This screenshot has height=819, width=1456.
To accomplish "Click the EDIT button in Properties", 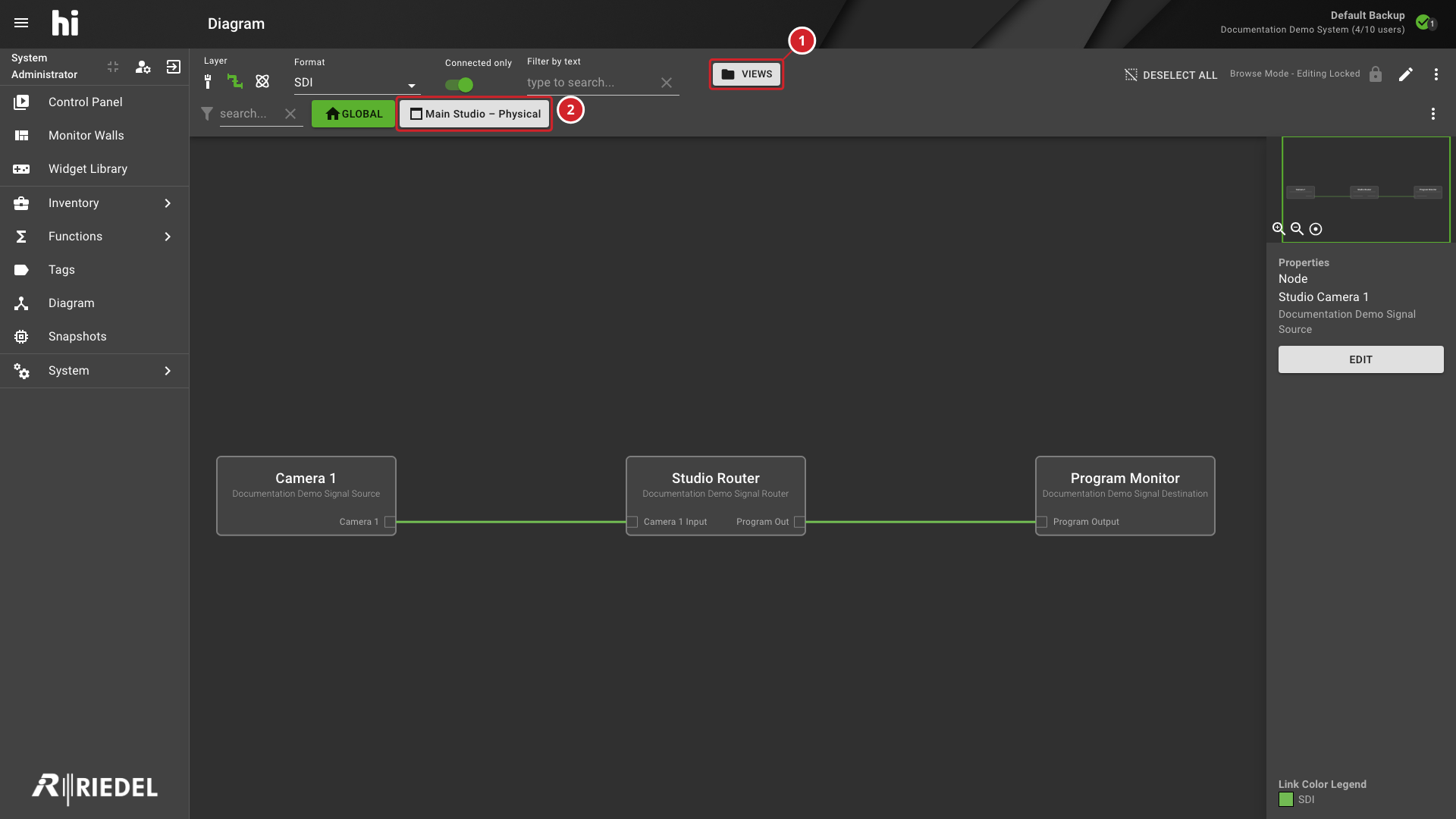I will [1360, 359].
